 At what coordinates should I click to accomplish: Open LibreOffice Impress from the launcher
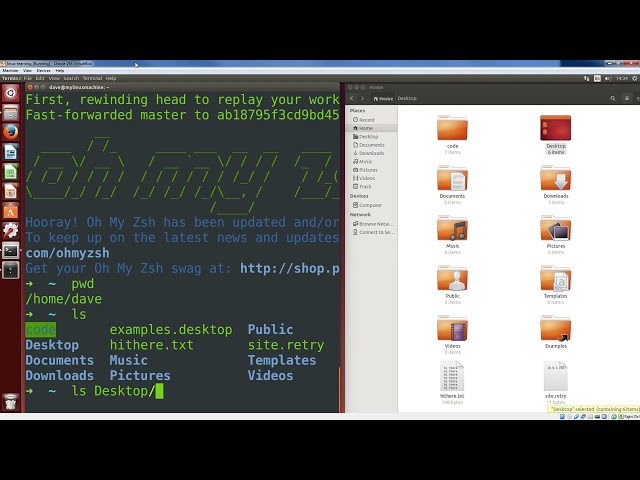(11, 191)
